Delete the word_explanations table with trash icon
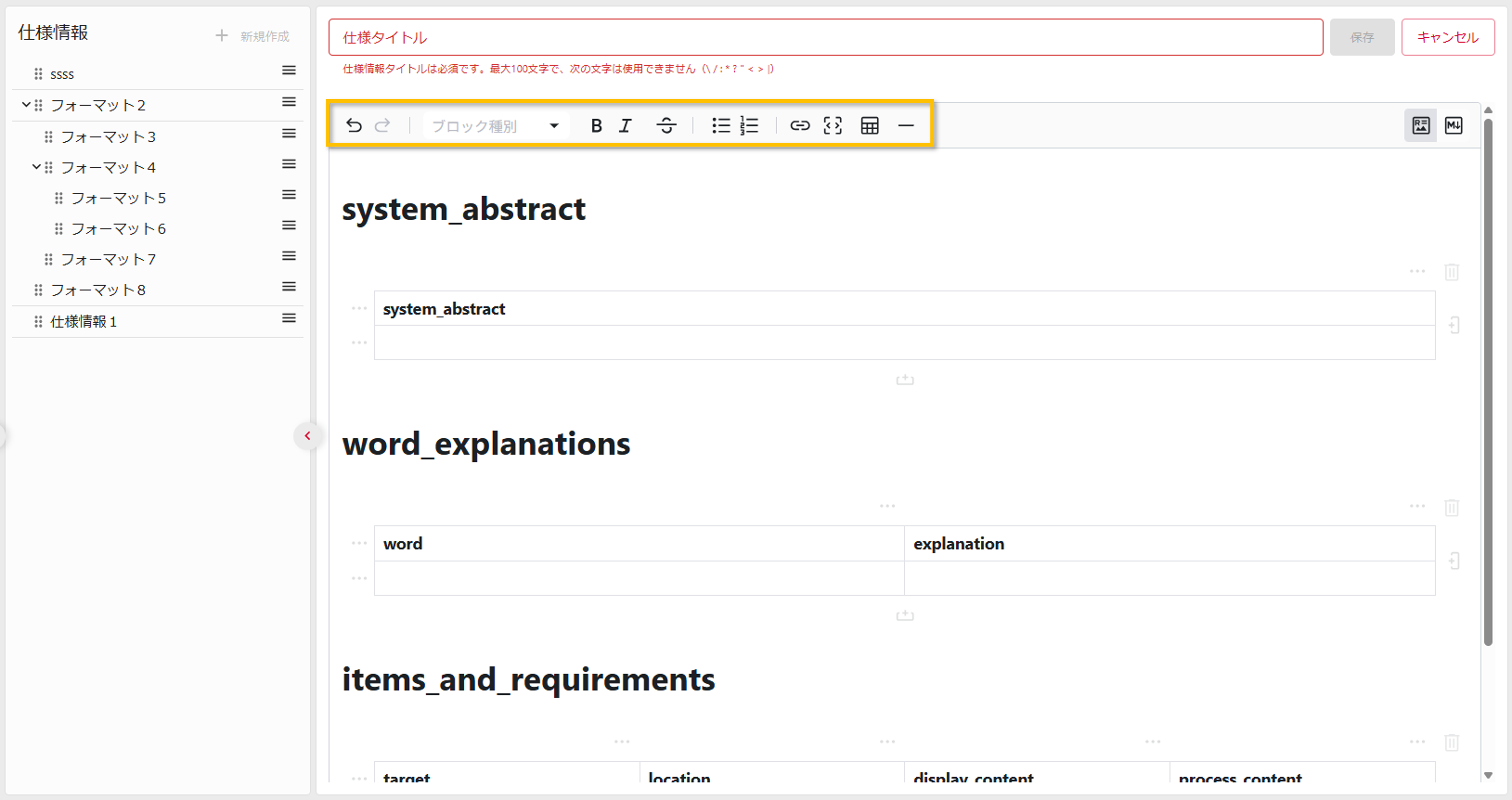 1452,508
